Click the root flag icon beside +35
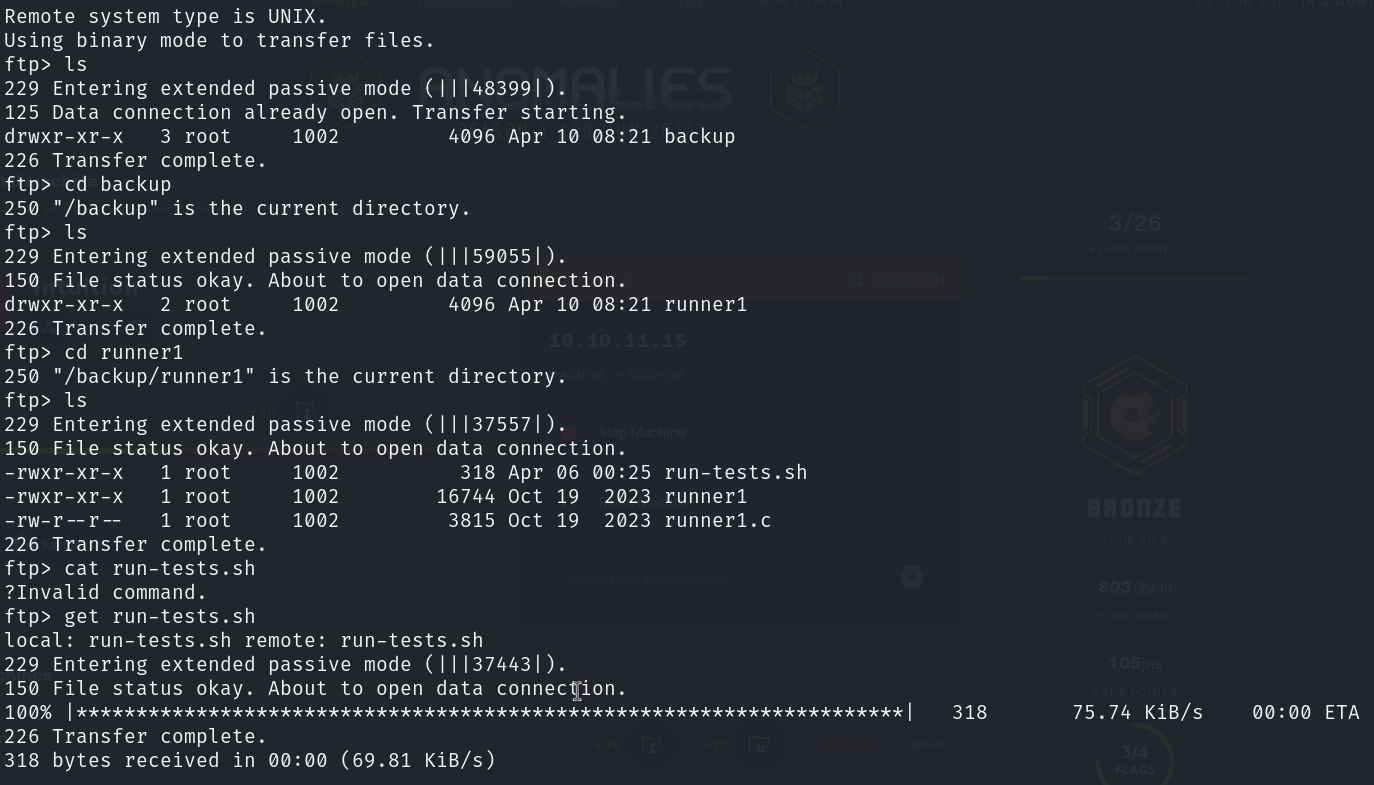1374x785 pixels. pos(759,745)
